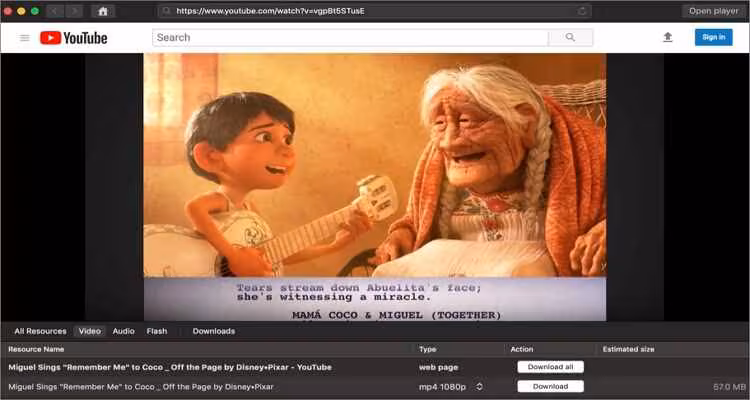Go forward with the right arrow button
Screen dimensions: 750x400
point(74,11)
